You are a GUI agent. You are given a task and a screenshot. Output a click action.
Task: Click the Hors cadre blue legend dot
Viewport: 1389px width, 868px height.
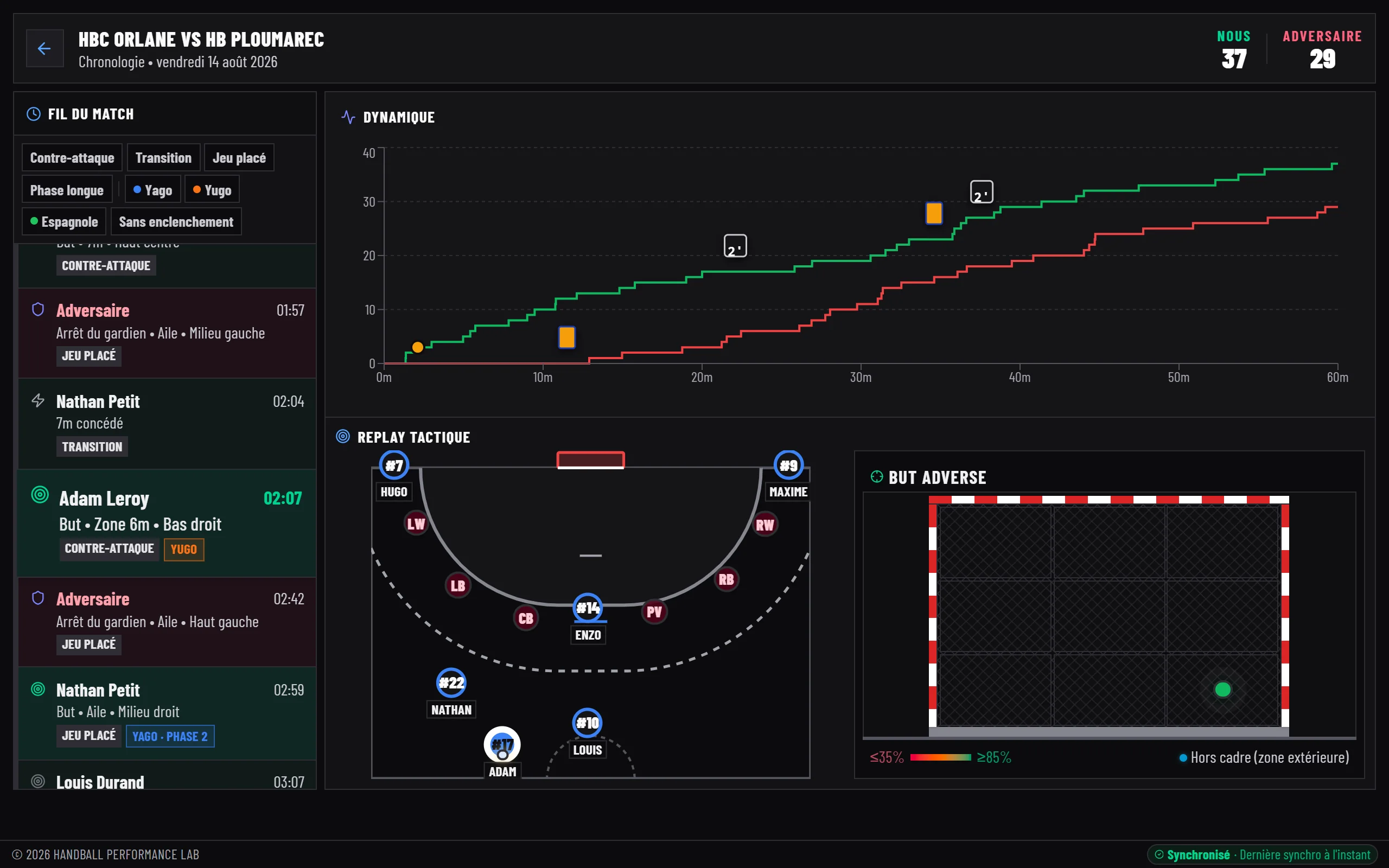[1183, 758]
